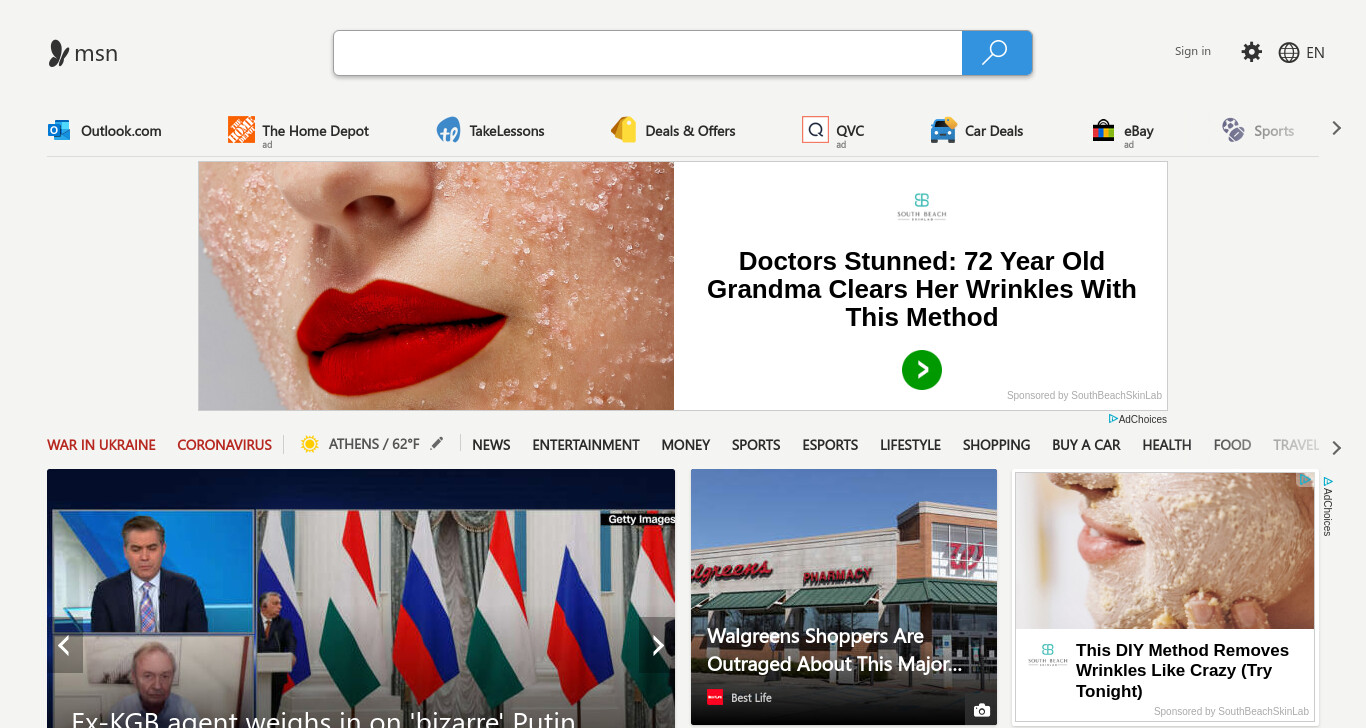
Task: Open the EN language selector
Action: [1316, 53]
